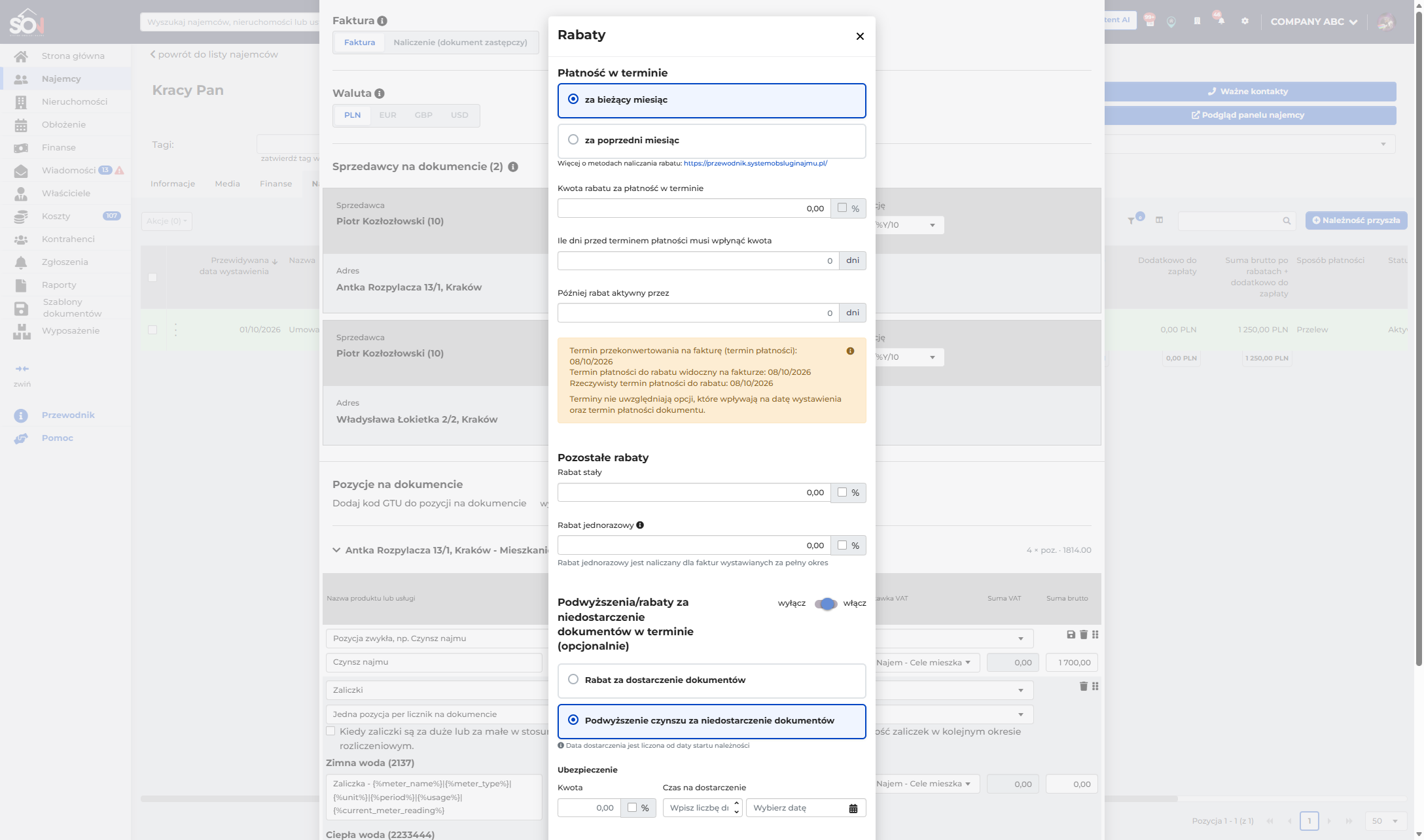The height and width of the screenshot is (840, 1424).
Task: Click the info icon next to Waluta heading
Action: [380, 94]
